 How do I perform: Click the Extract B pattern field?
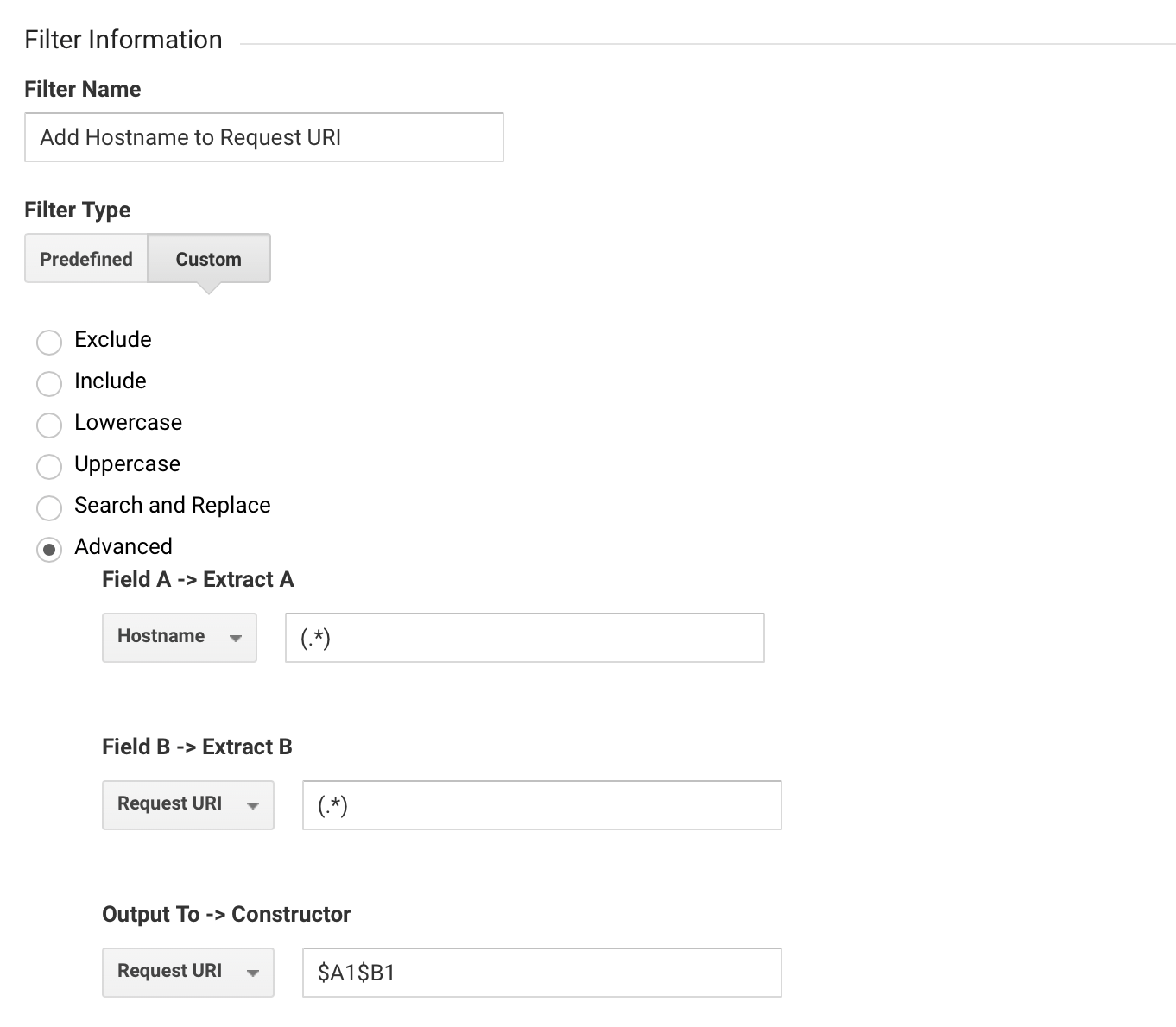[x=541, y=805]
